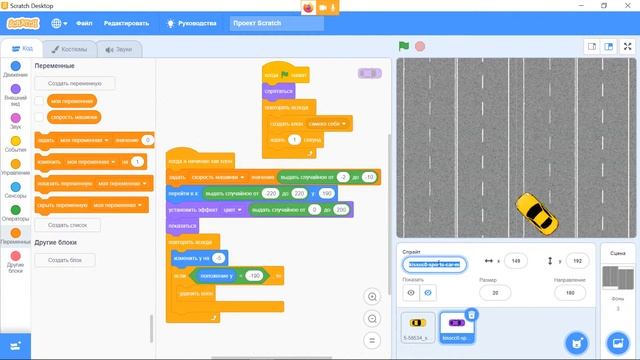Click the wait seconds value 1

tap(294, 140)
